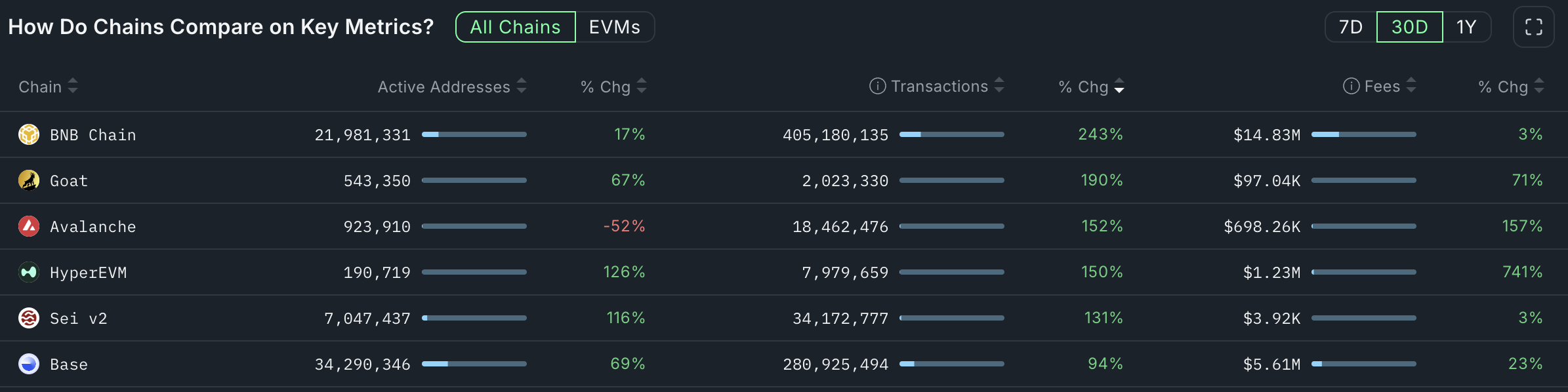Click the info icon beside Fees
Screen dimensions: 1568x392
[x=1351, y=87]
